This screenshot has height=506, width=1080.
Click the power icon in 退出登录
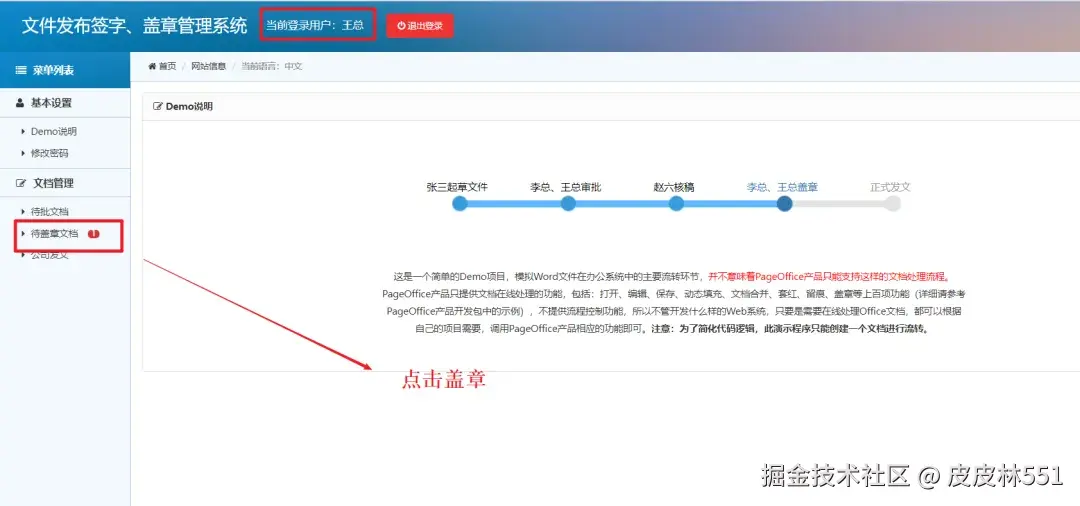click(401, 26)
